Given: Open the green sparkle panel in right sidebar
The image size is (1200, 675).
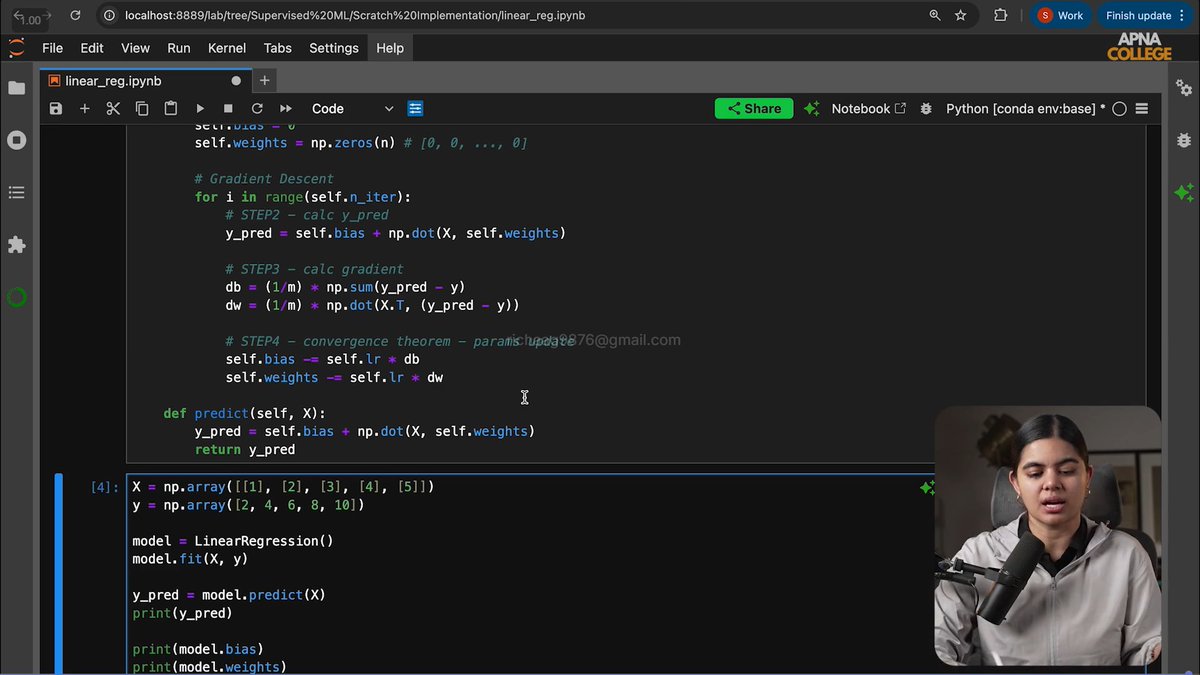Looking at the screenshot, I should (1184, 192).
